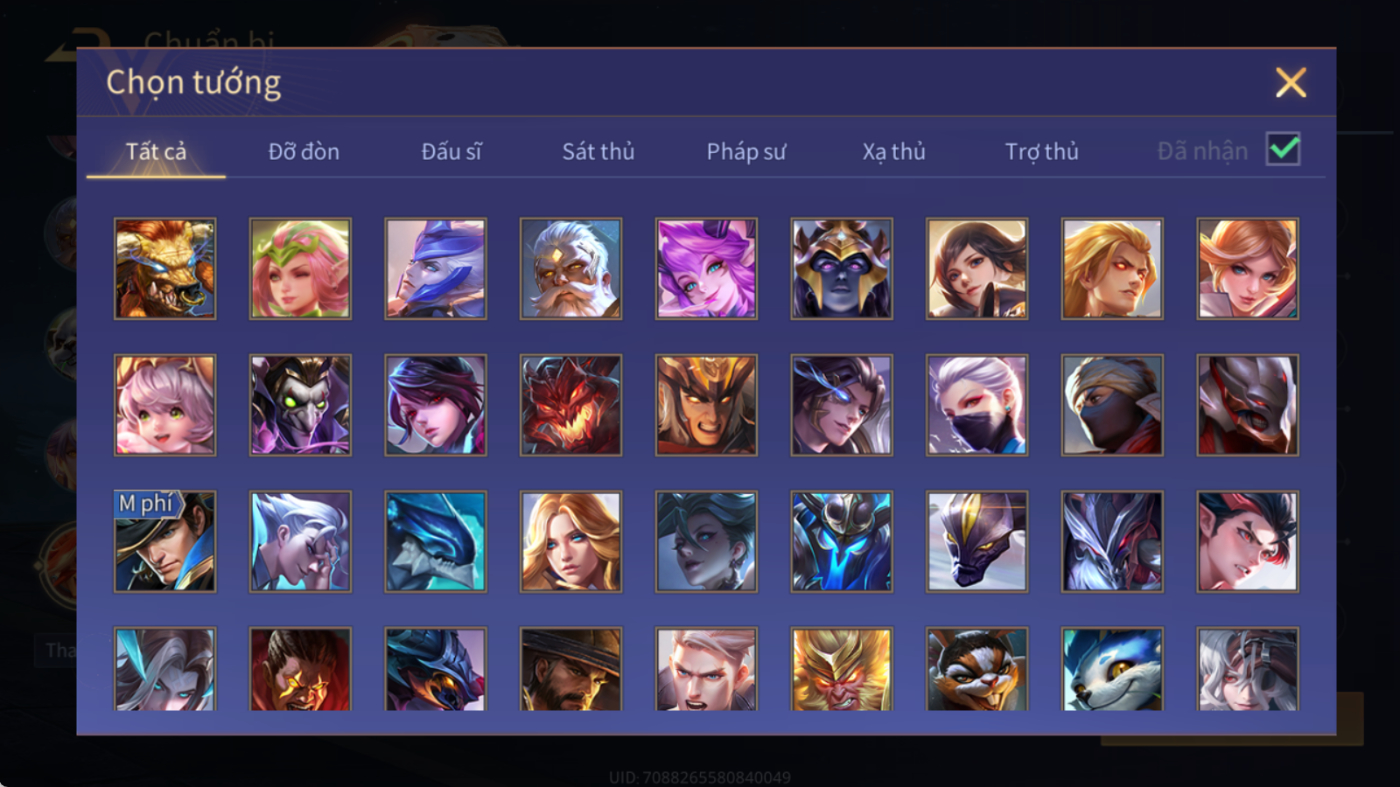The height and width of the screenshot is (787, 1400).
Task: Select the red demon face hero
Action: click(x=571, y=405)
